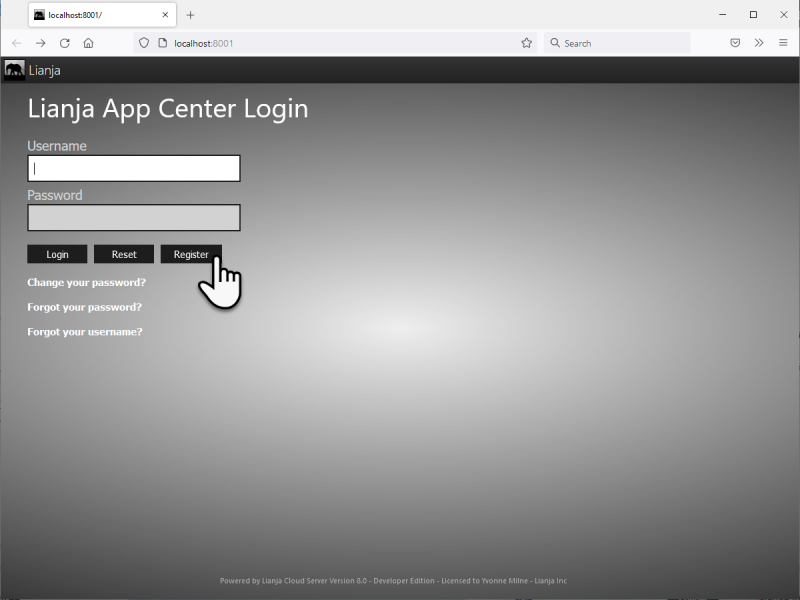Image resolution: width=800 pixels, height=600 pixels.
Task: Click the shield tracking protection icon
Action: [x=143, y=42]
